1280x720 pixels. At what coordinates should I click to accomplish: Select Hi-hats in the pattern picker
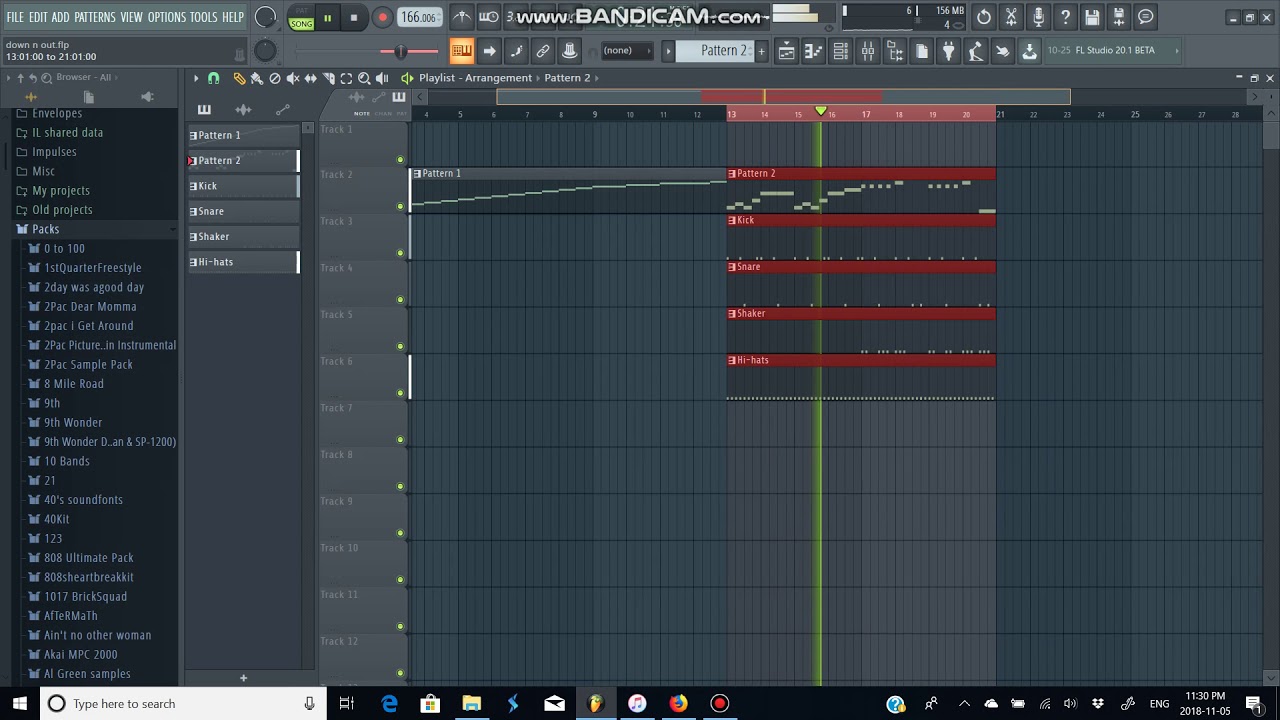tap(244, 262)
